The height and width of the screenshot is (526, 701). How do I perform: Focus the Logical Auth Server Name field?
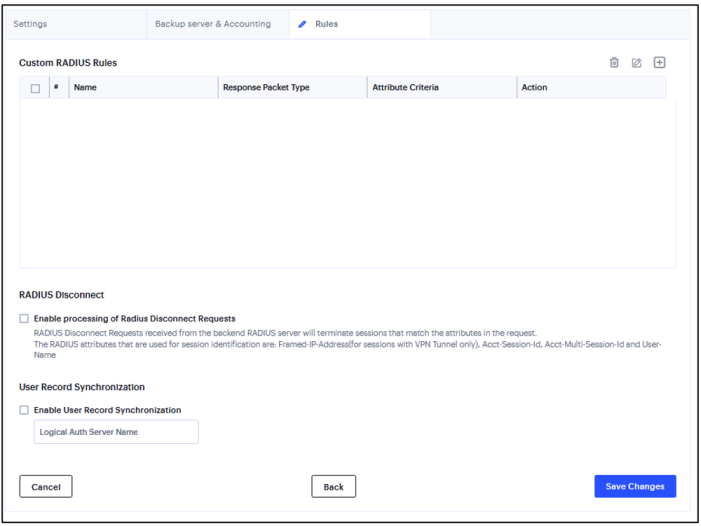pos(116,432)
